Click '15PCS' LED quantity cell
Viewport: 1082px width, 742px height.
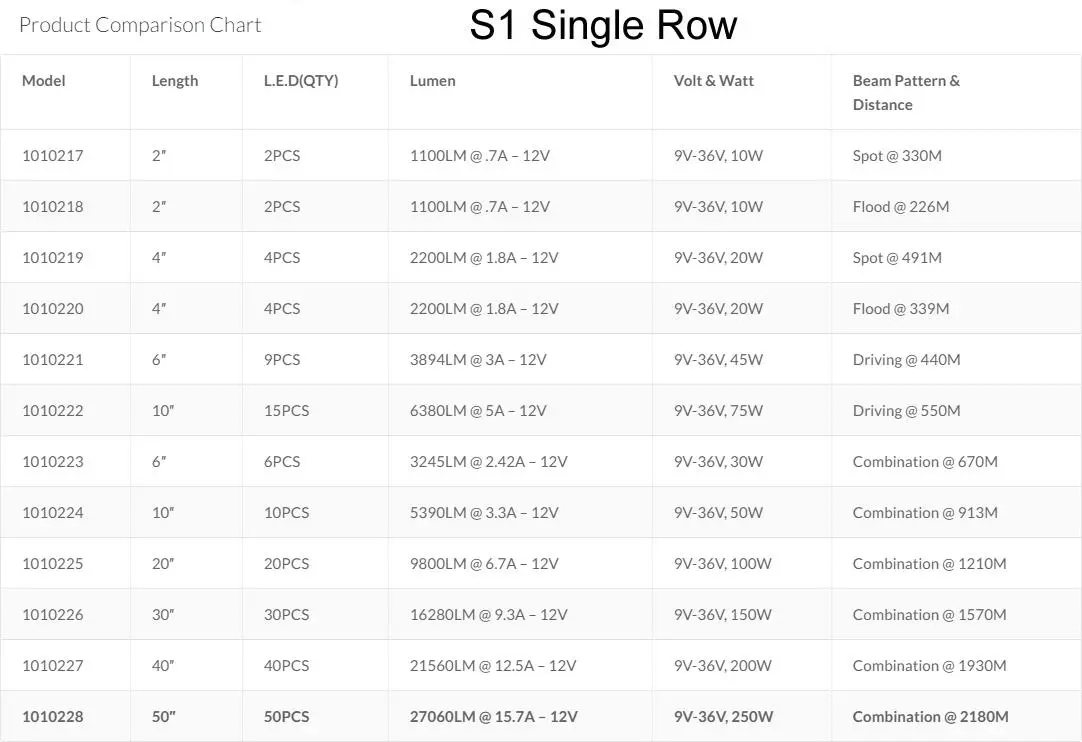(x=286, y=411)
